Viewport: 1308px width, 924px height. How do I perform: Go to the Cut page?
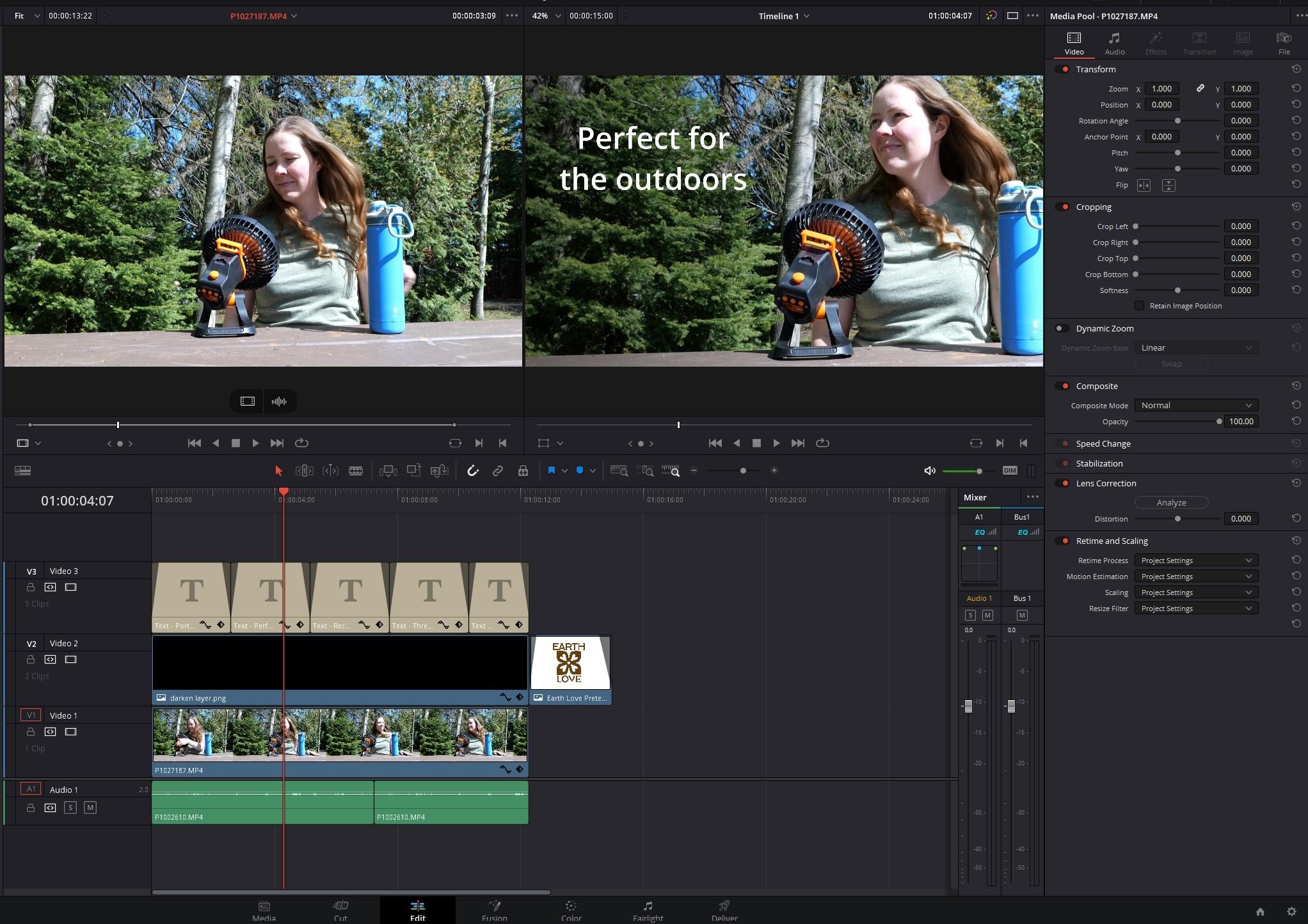click(340, 911)
